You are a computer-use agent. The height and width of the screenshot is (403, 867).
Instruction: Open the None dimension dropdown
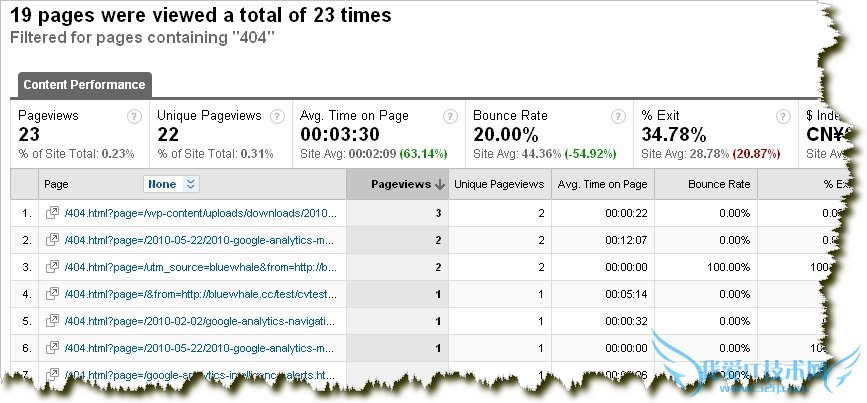(x=172, y=184)
